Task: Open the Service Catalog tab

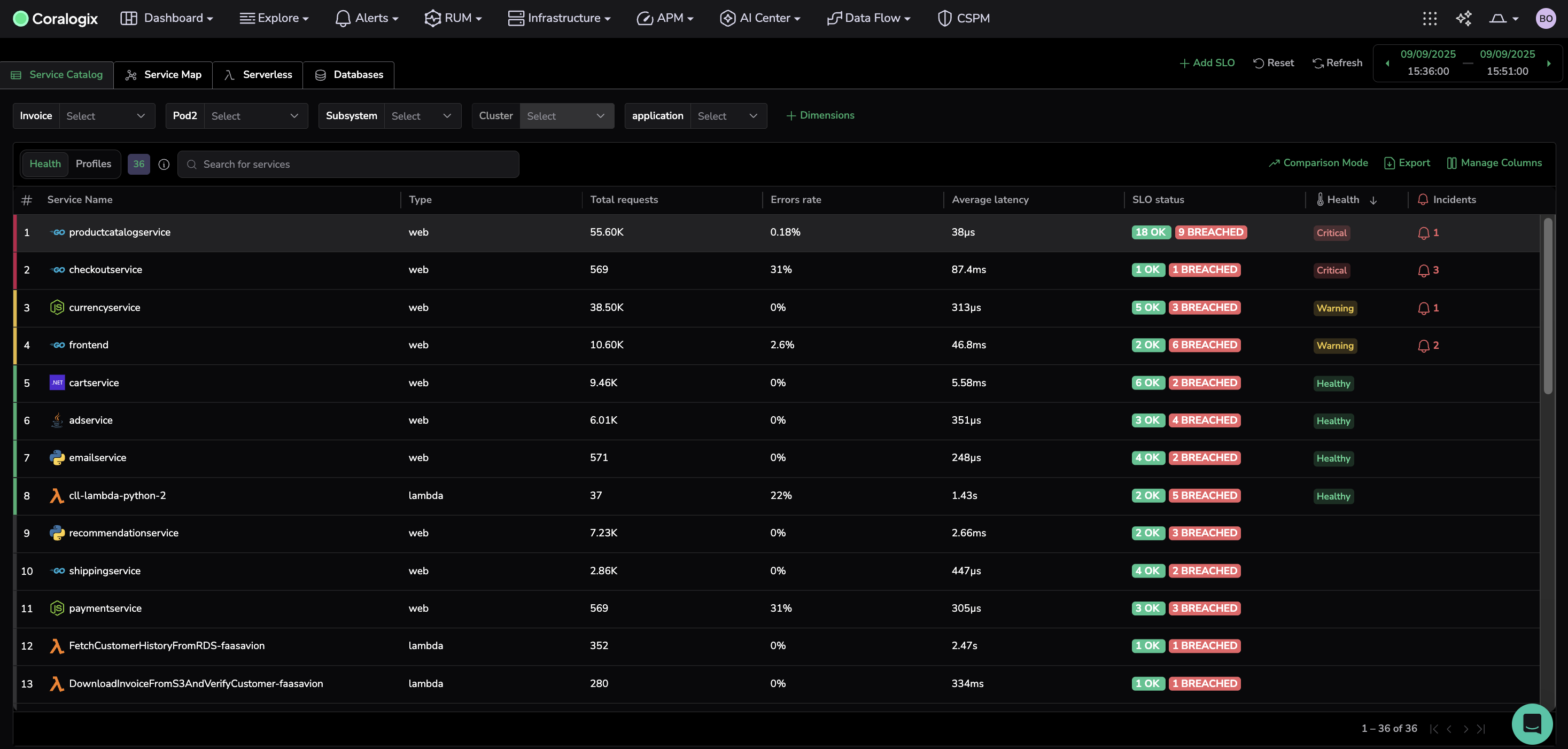Action: (x=57, y=75)
